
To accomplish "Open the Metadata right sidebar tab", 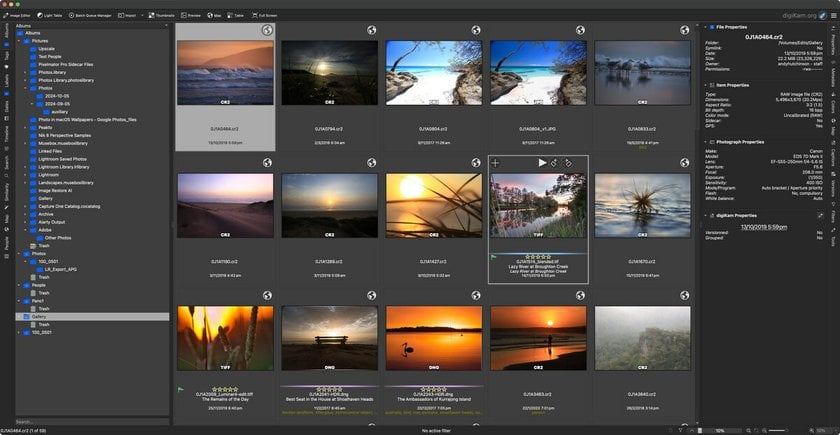I will (x=833, y=72).
